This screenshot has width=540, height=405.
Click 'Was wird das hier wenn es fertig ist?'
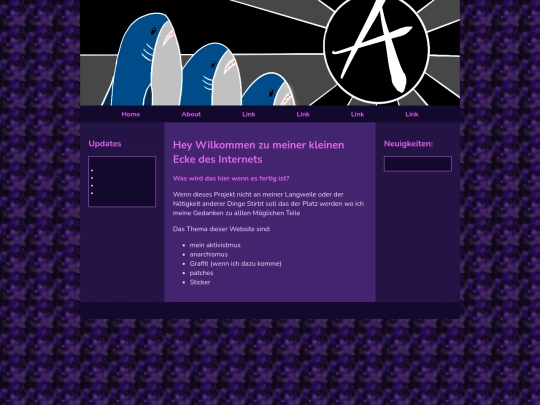[x=231, y=178]
